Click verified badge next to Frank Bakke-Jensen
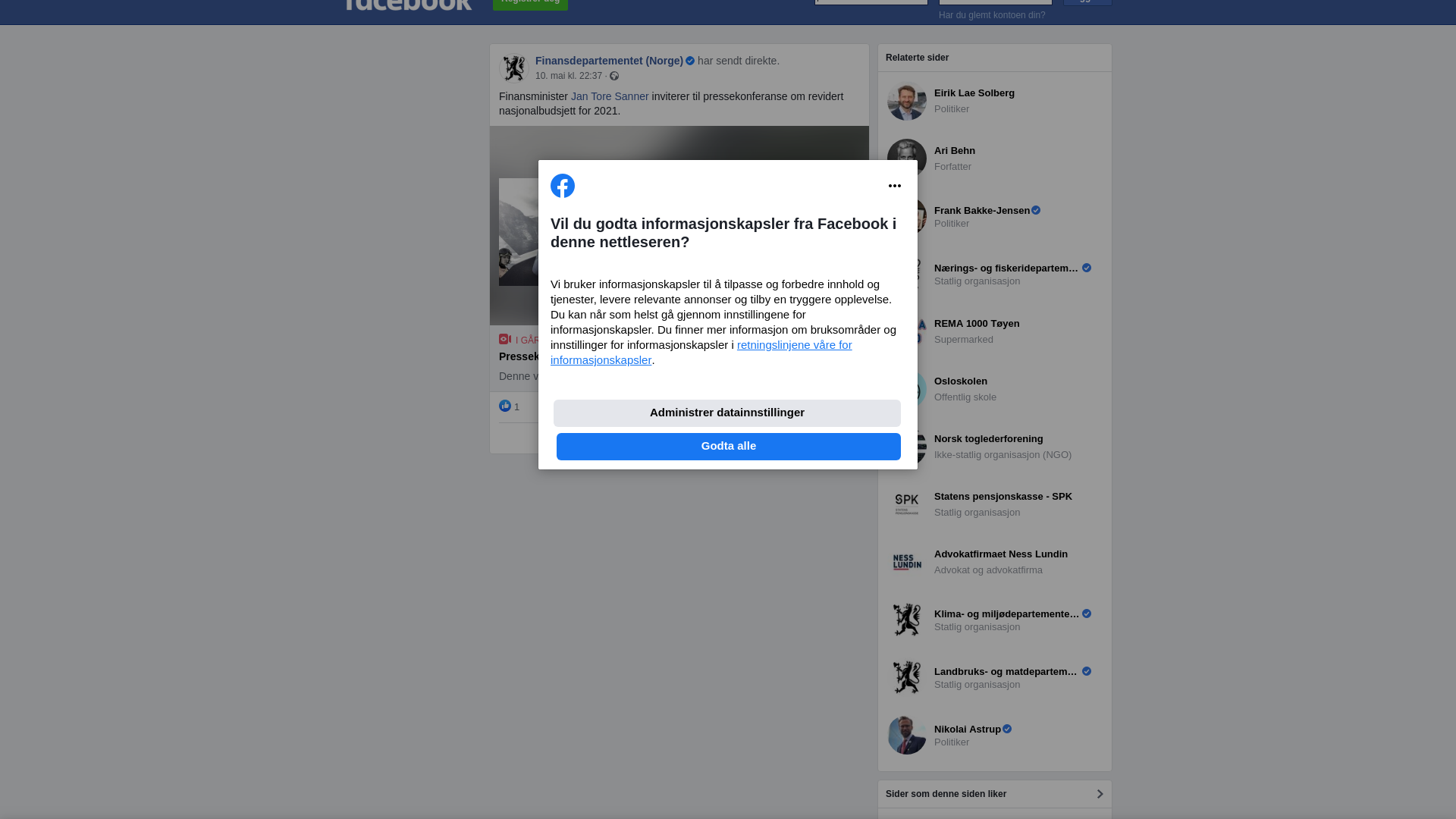The image size is (1456, 819). (x=1036, y=210)
